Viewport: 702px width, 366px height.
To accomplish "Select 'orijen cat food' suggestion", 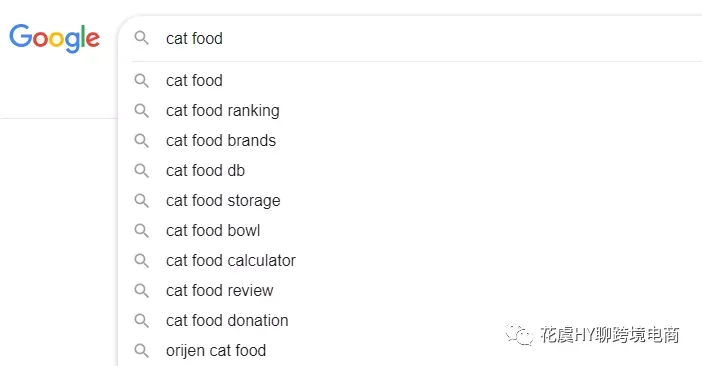I will [x=410, y=350].
